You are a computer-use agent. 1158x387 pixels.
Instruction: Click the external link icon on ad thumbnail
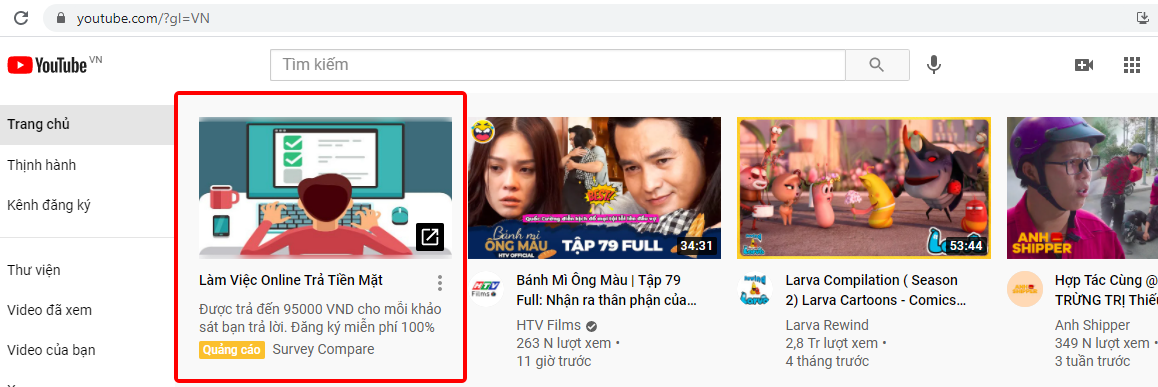tap(430, 236)
